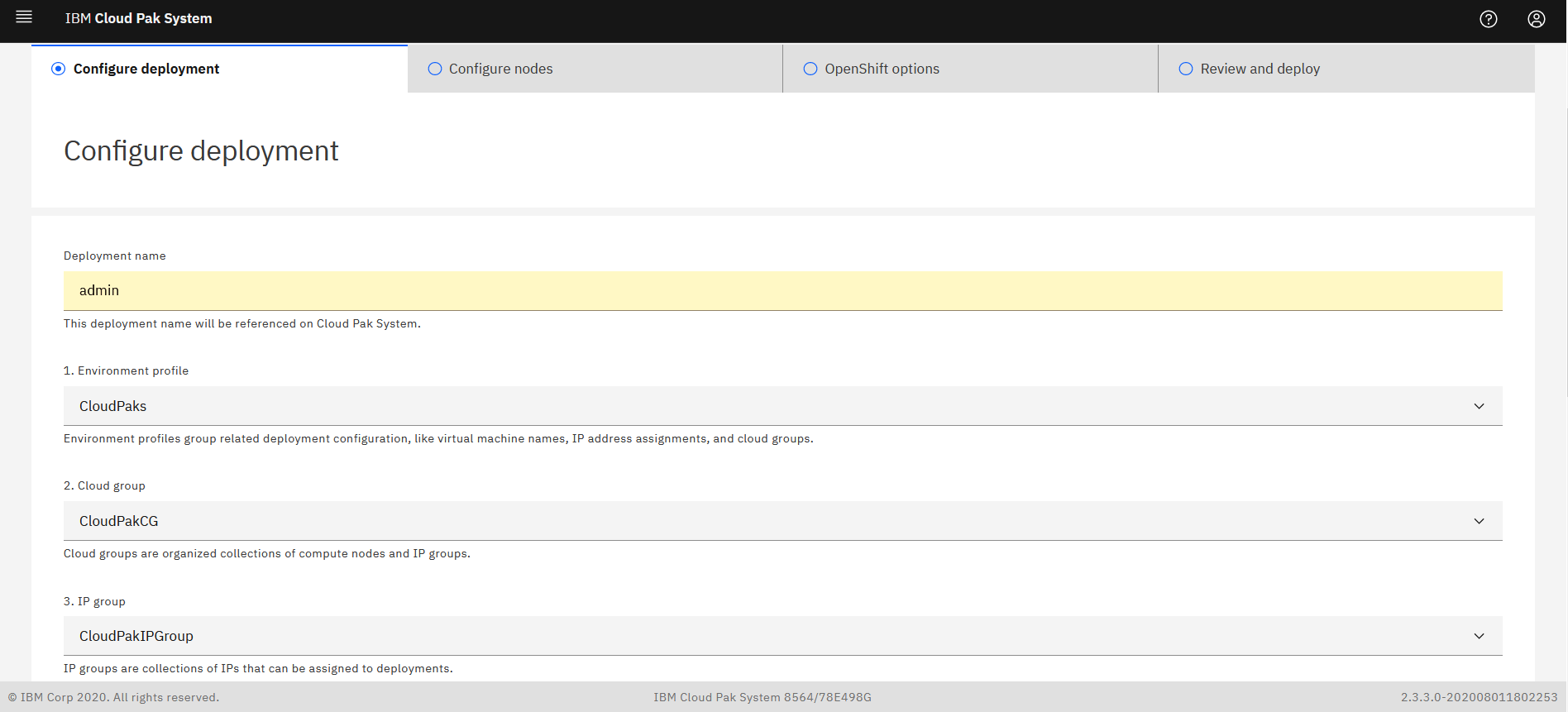Image resolution: width=1568 pixels, height=712 pixels.
Task: Open the CloudPakCG cloud group combo box
Action: tap(783, 521)
